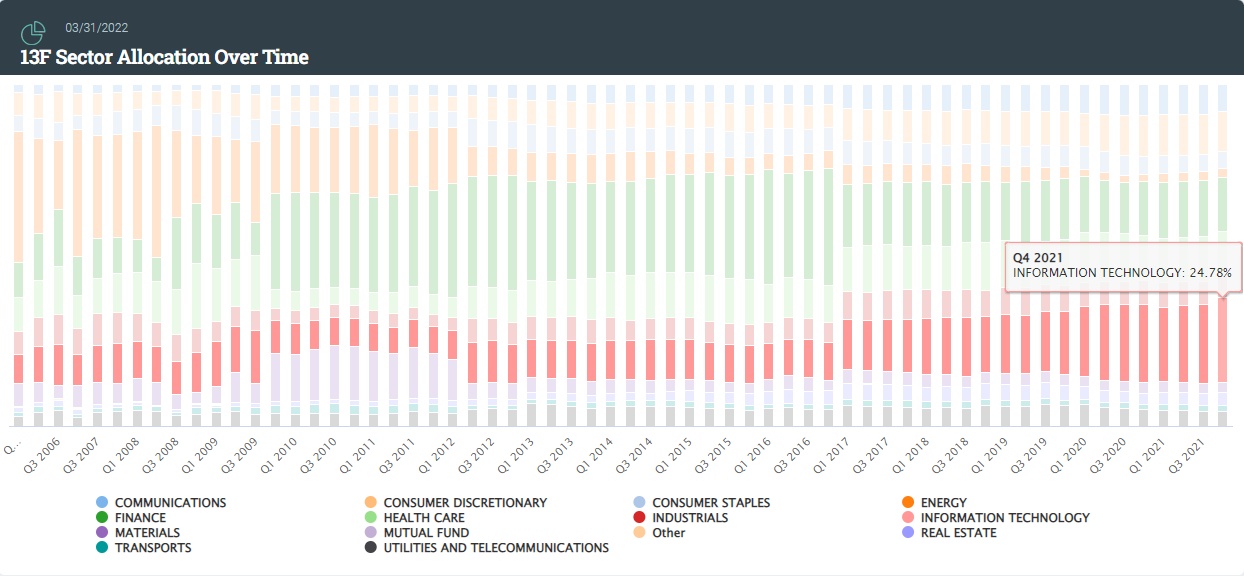Toggle the COMMUNICATIONS legend marker
Image resolution: width=1244 pixels, height=576 pixels.
point(102,502)
